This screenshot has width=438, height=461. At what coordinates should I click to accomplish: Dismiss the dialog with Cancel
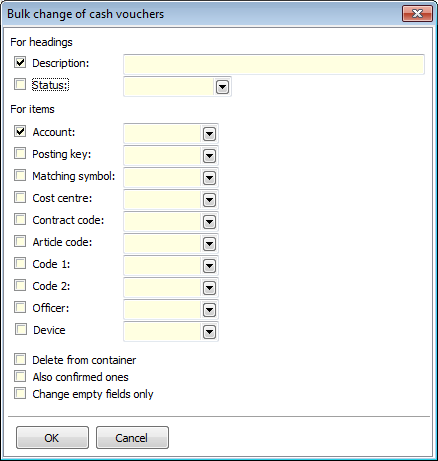coord(132,438)
